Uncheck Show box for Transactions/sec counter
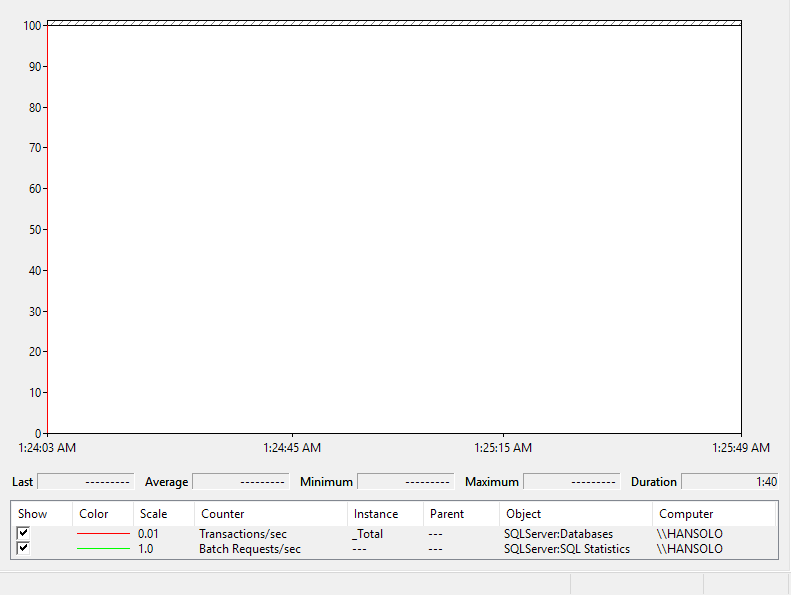This screenshot has height=595, width=791. (23, 533)
